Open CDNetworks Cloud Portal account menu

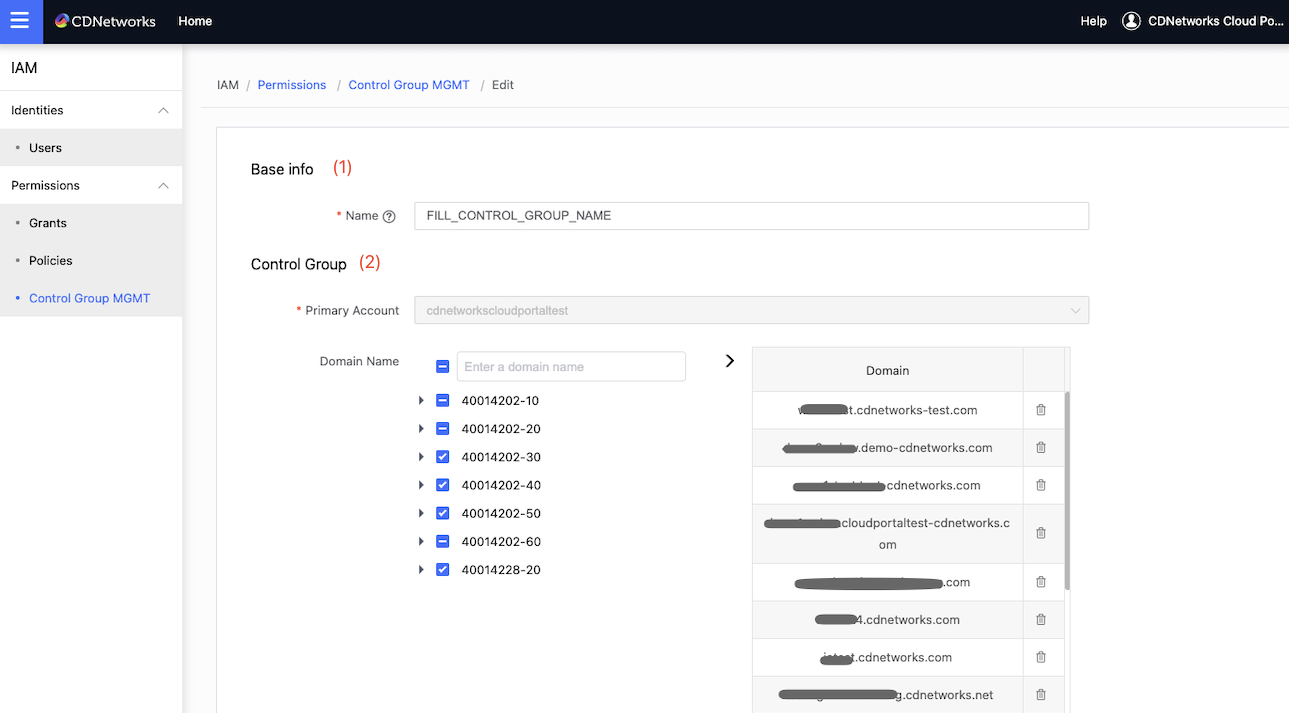click(x=1215, y=21)
